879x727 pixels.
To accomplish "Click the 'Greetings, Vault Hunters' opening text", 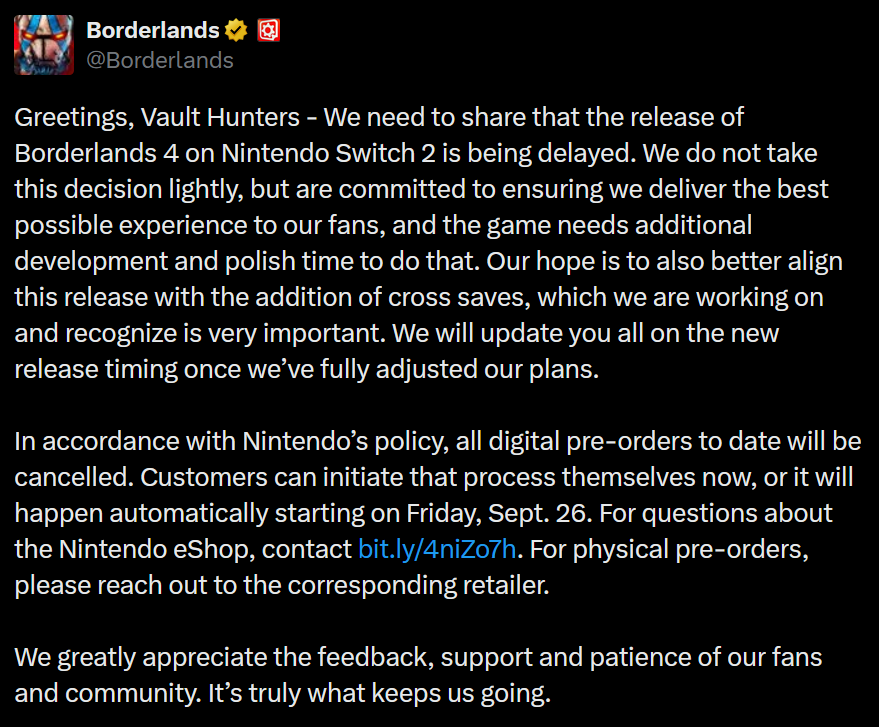I will (x=158, y=118).
